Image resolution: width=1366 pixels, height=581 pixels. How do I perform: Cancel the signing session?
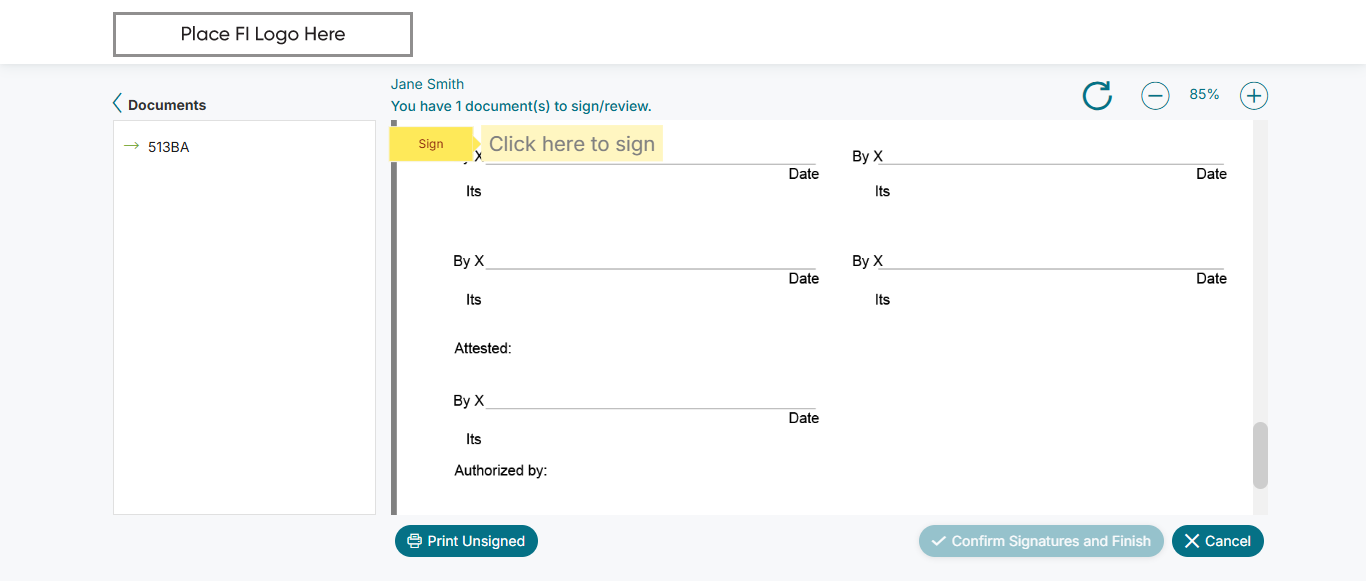click(x=1218, y=541)
